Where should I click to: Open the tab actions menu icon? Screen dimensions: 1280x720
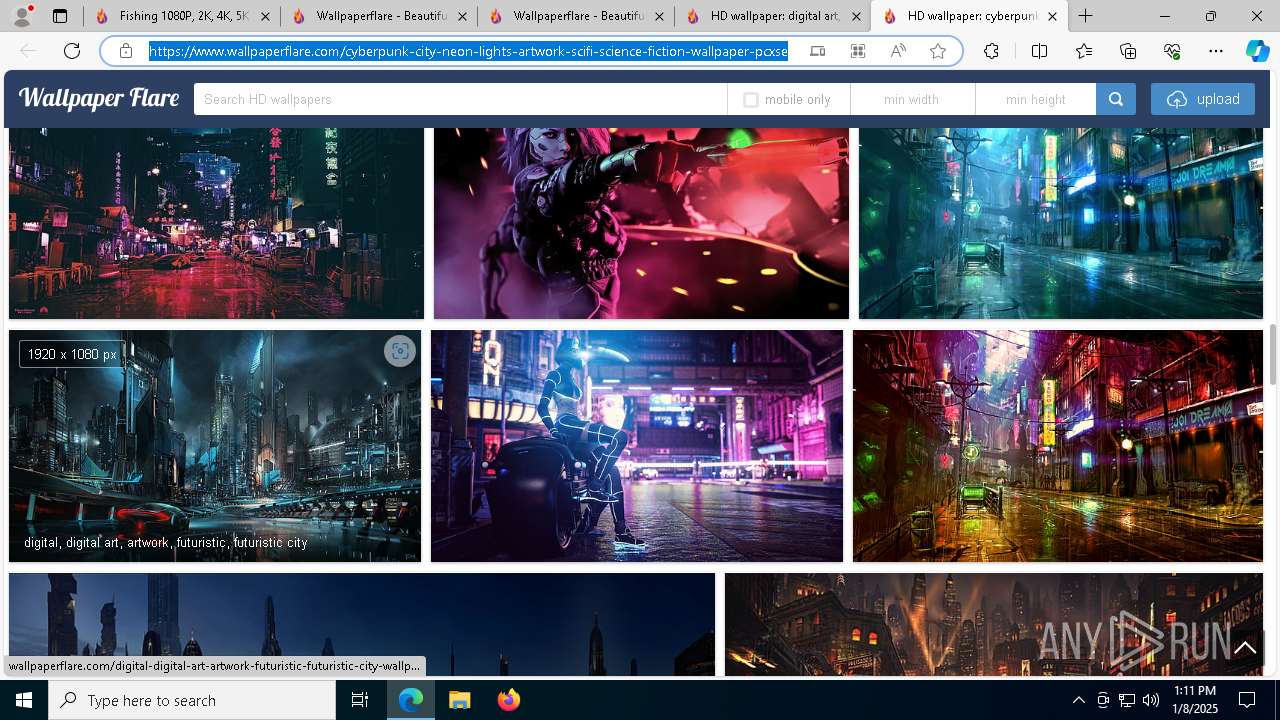point(60,16)
